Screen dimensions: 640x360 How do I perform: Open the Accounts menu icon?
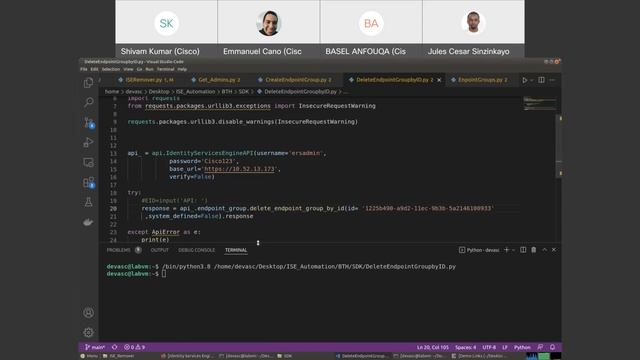[88, 313]
